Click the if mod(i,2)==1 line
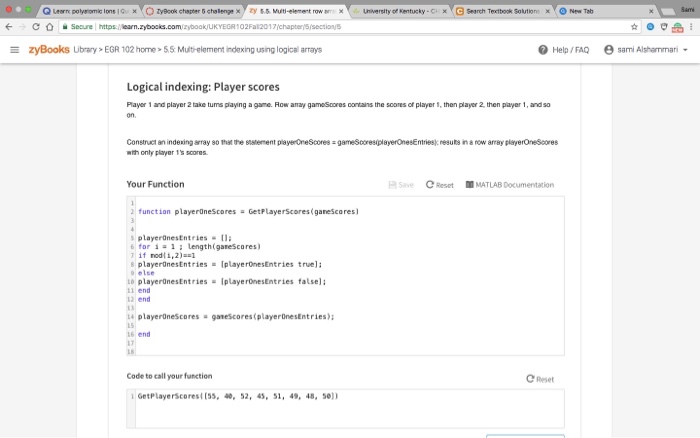Viewport: 700px width, 438px height. [167, 255]
